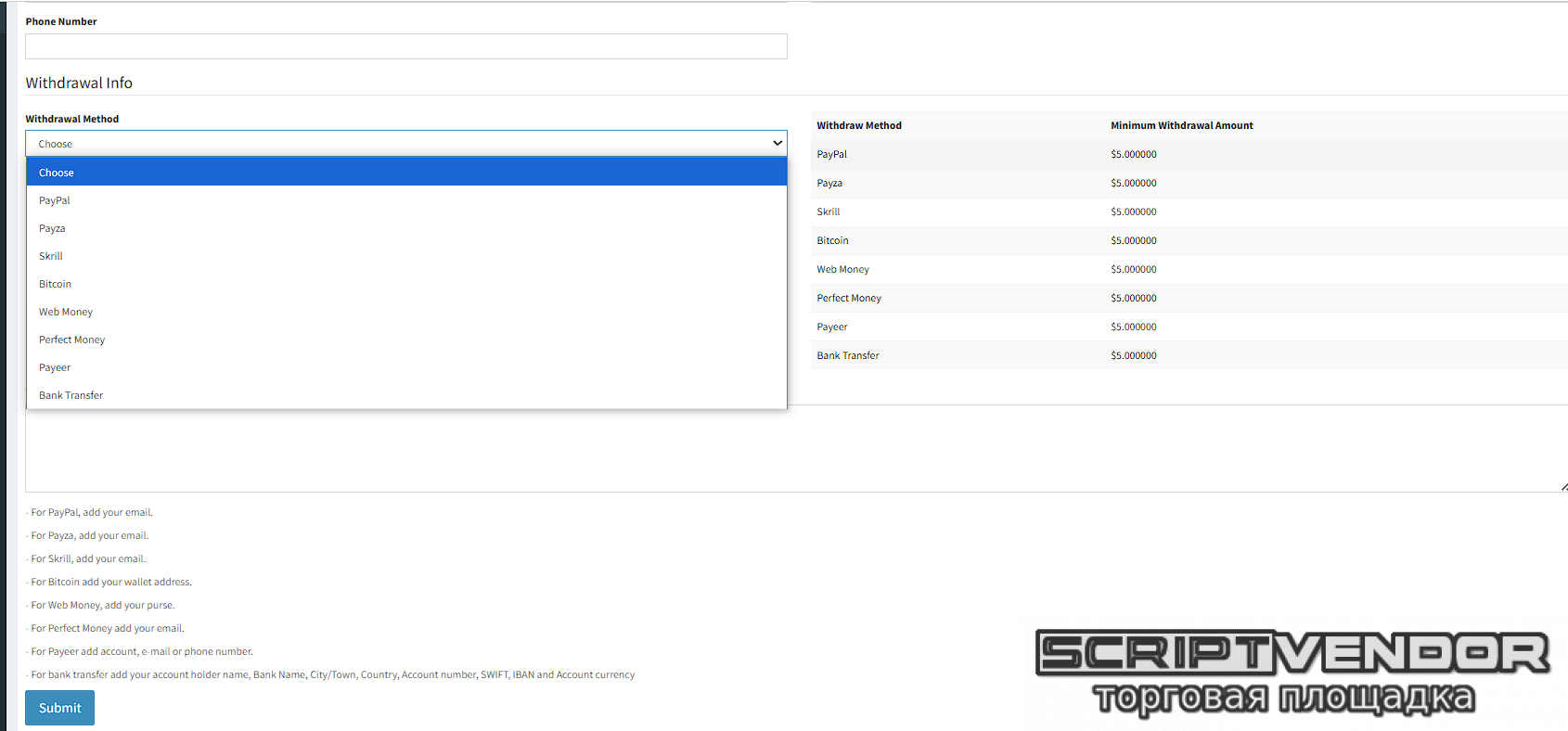Screen dimensions: 1568x731
Task: Click the 'For PayPal, add your email' hint
Action: 90,512
